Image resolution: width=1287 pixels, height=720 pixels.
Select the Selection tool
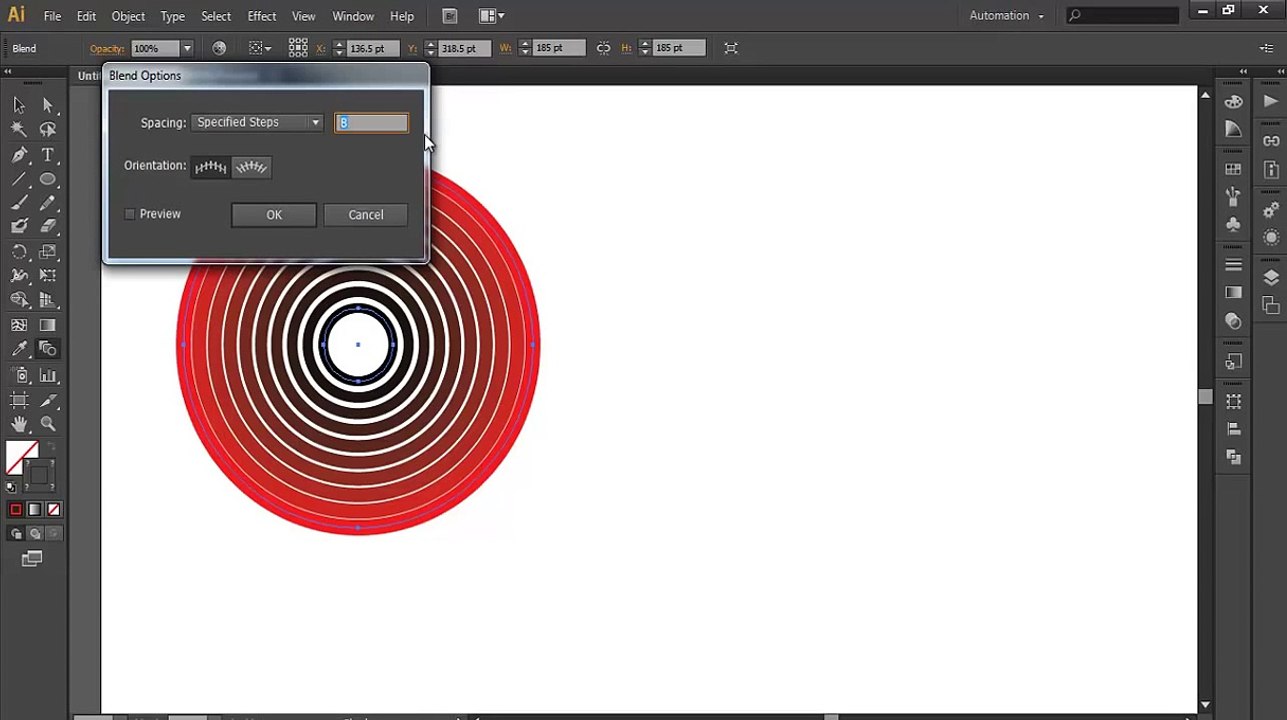click(x=19, y=105)
